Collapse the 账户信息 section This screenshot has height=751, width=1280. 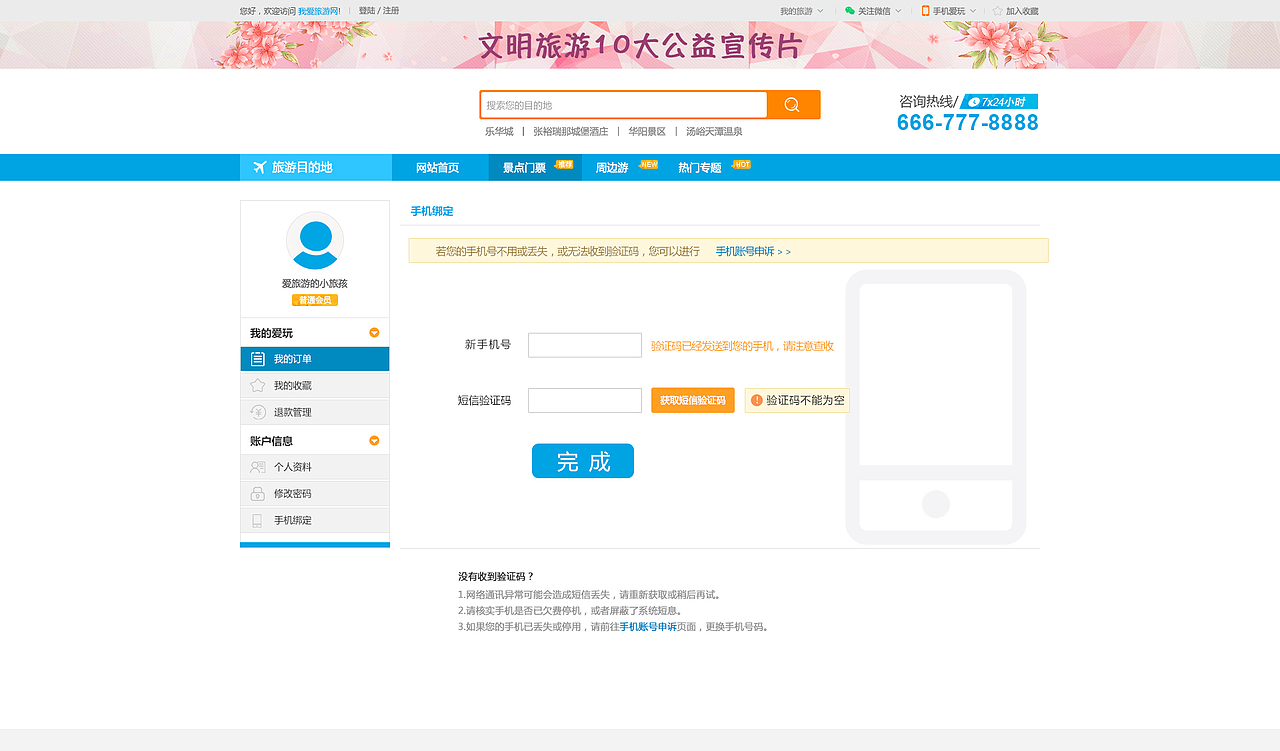(x=374, y=439)
